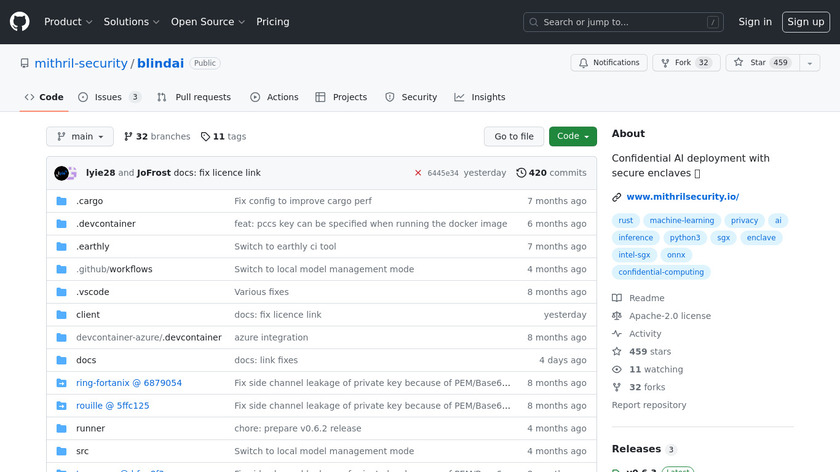
Task: View the 32 branches list
Action: [x=156, y=137]
